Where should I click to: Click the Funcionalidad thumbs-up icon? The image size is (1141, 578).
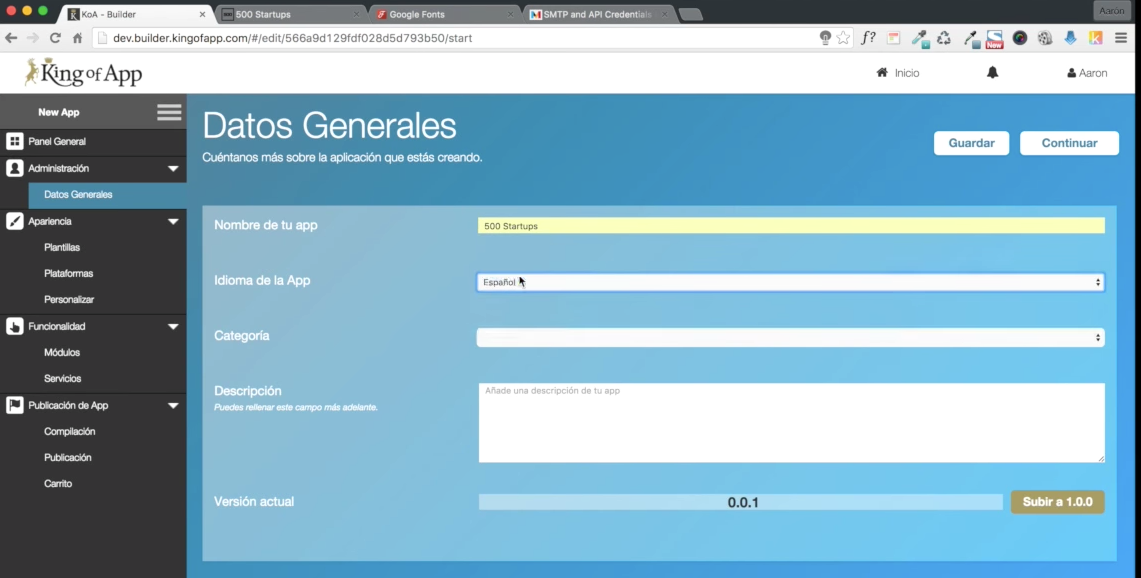(x=14, y=326)
